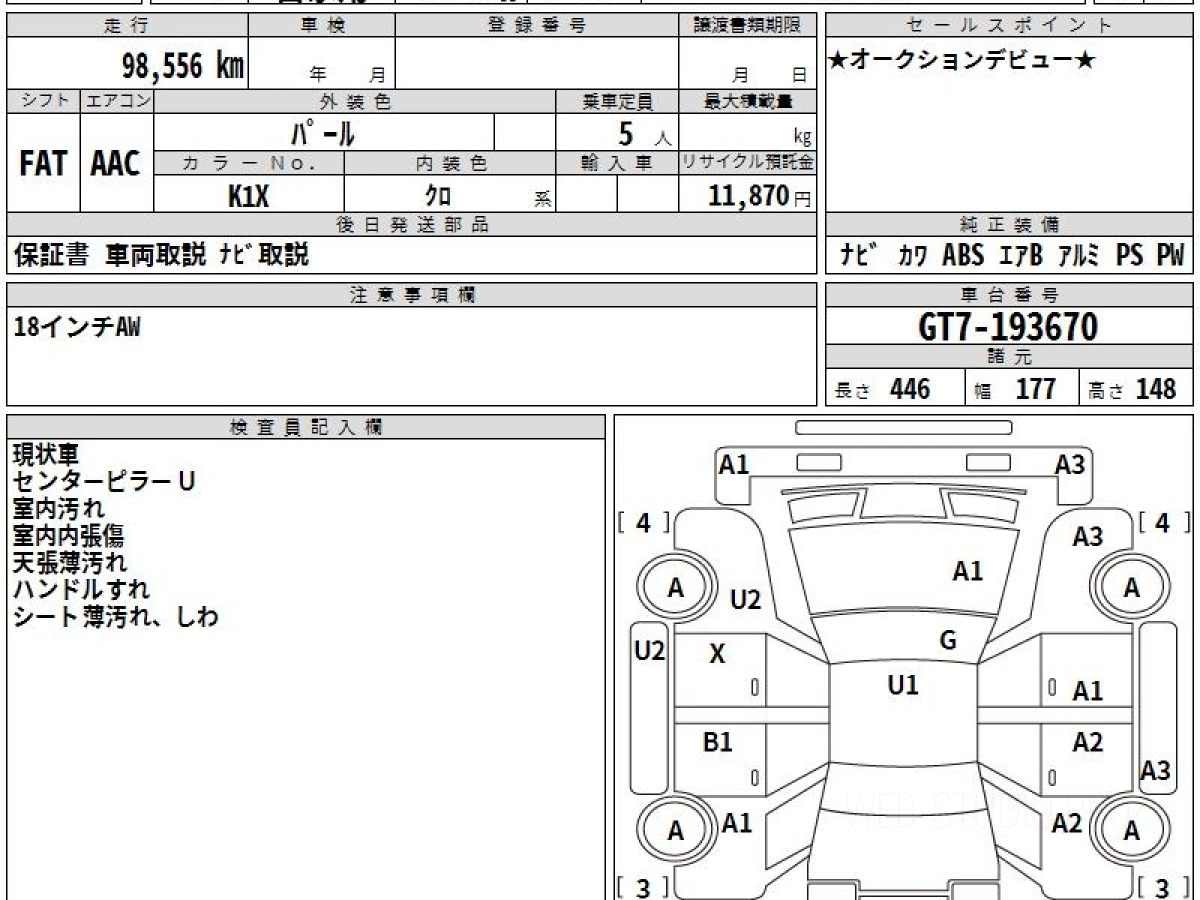
Task: Click the 保証書 車両取説 ナビ取説 text
Action: click(x=161, y=256)
